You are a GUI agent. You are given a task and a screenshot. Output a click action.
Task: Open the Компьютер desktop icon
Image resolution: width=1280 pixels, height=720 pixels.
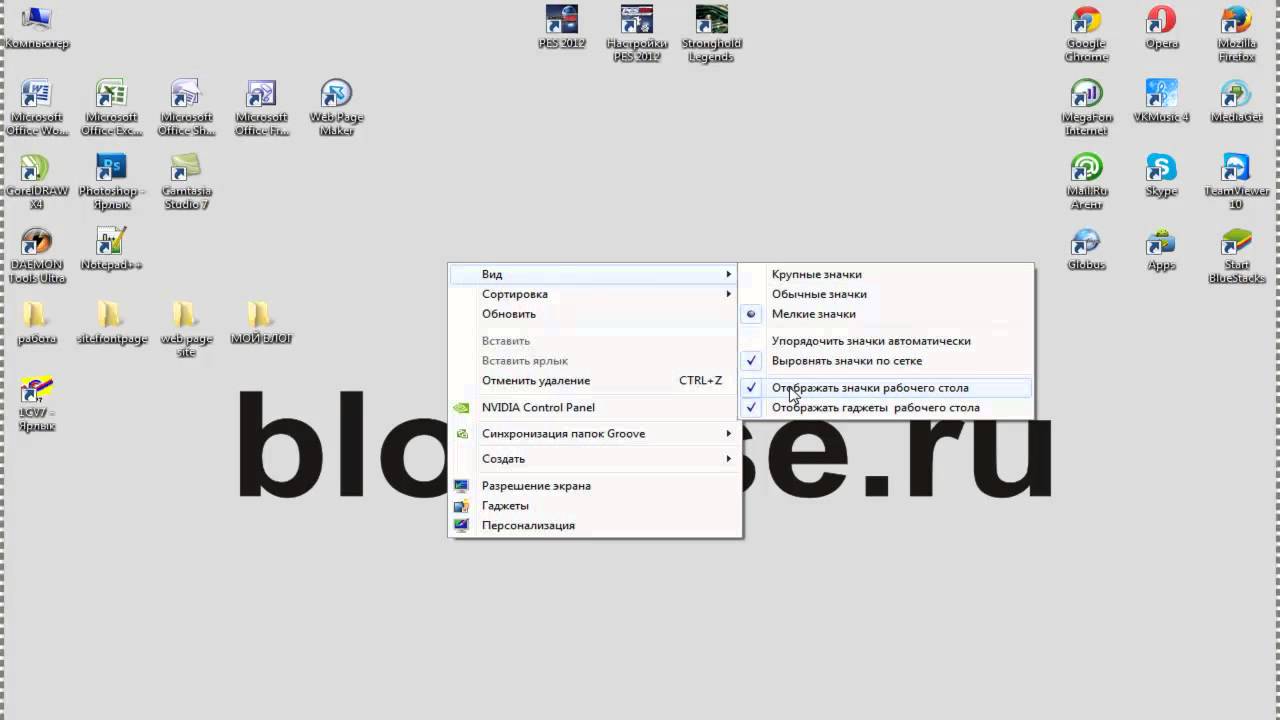[37, 28]
